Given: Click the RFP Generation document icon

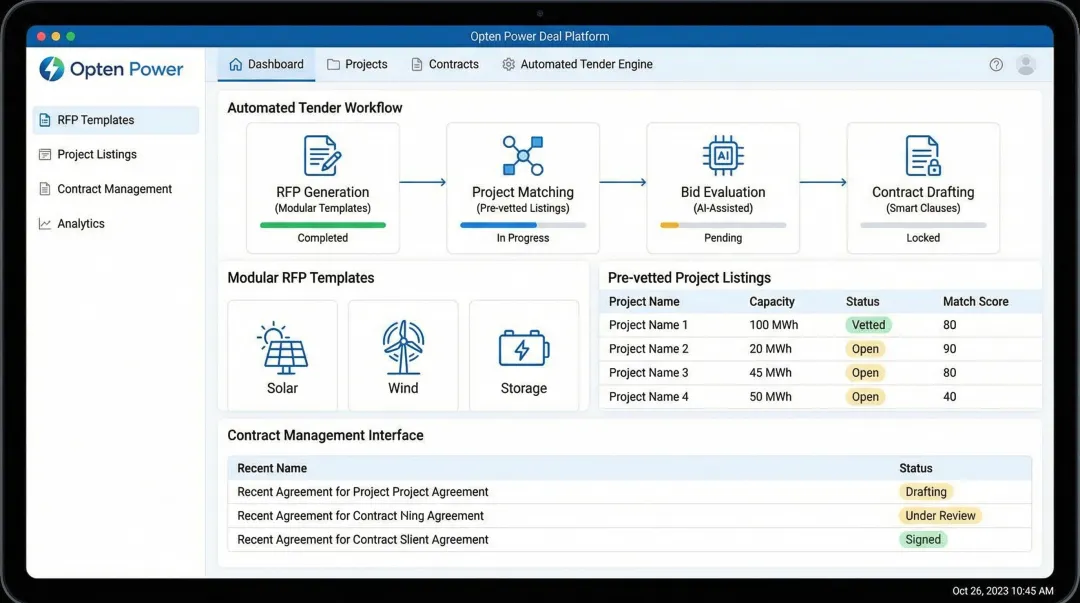Looking at the screenshot, I should 322,155.
